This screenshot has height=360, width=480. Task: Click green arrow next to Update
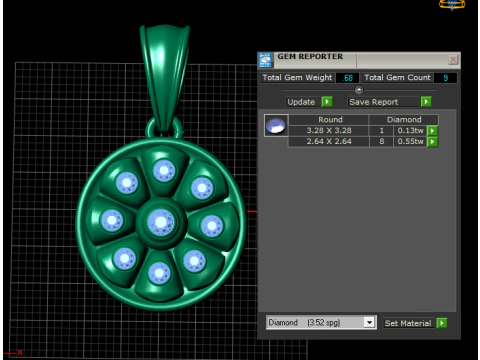(x=327, y=102)
